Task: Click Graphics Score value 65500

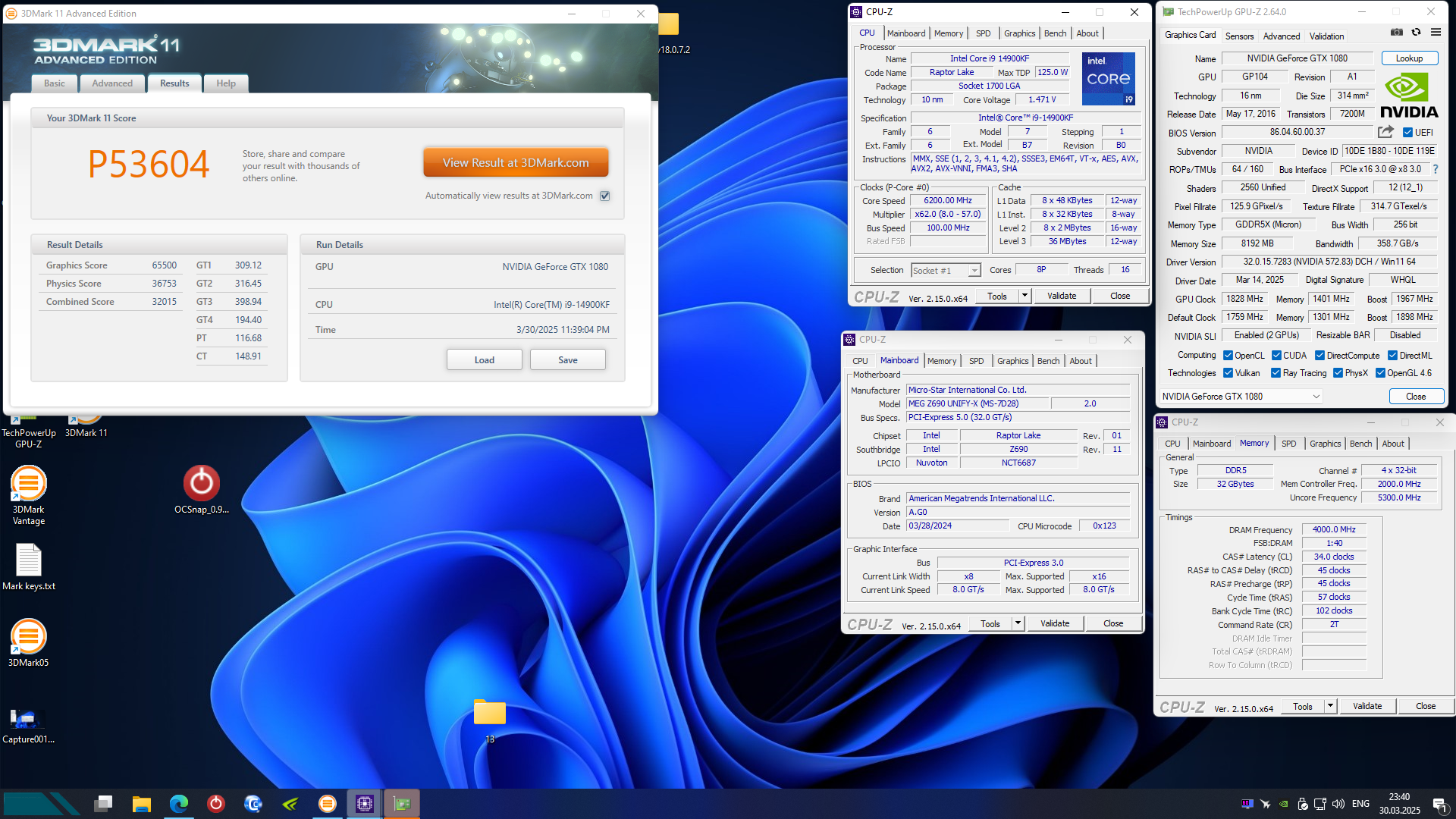Action: pos(164,265)
